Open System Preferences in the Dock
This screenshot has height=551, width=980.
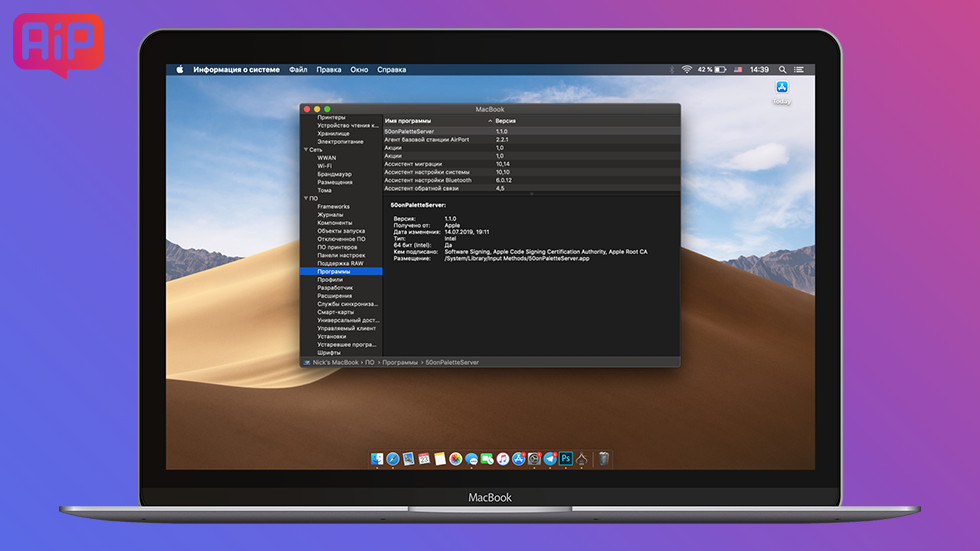tap(534, 459)
